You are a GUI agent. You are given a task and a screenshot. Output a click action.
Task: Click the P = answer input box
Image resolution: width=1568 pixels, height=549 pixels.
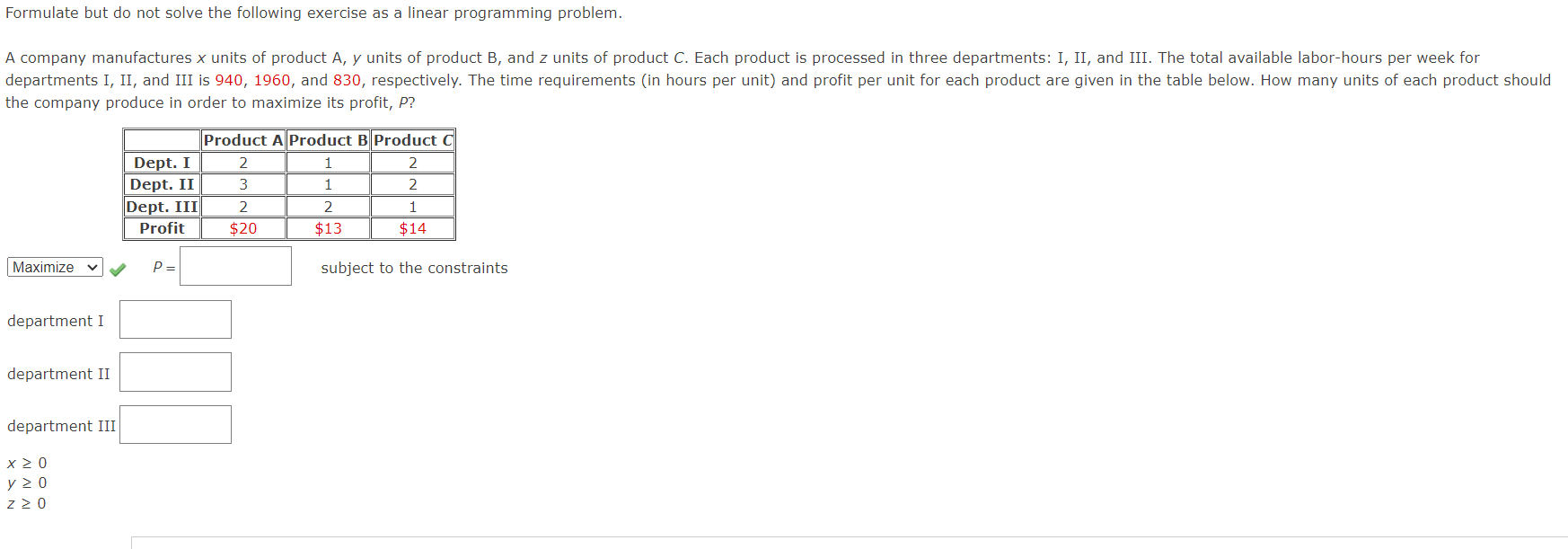234,266
